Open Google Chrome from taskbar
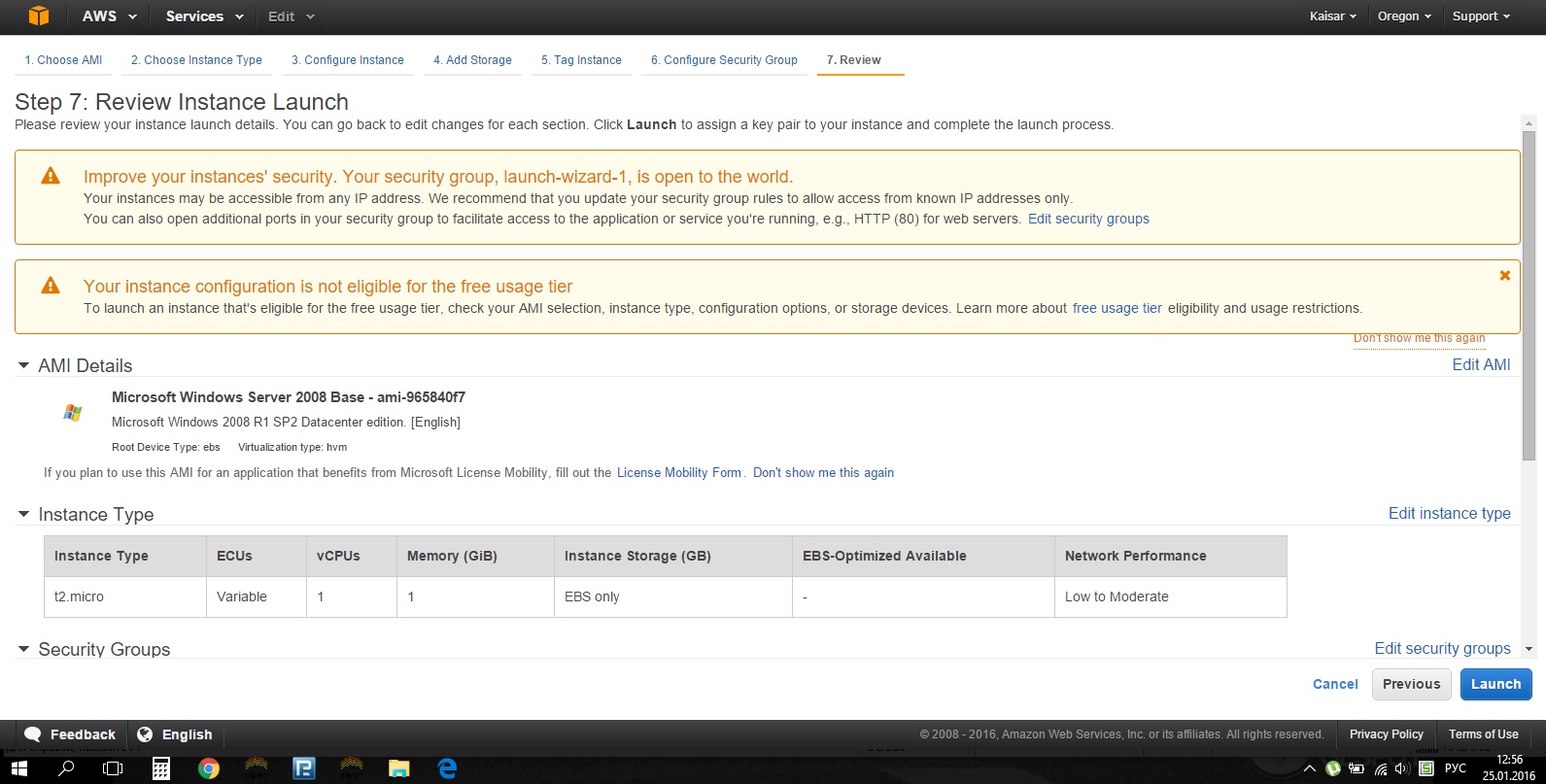The image size is (1546, 784). click(x=209, y=769)
